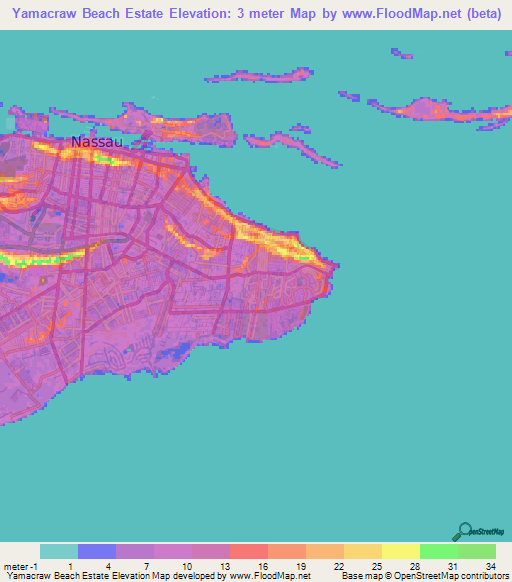
Task: Click the 'meter -1' legend label
Action: click(x=21, y=567)
